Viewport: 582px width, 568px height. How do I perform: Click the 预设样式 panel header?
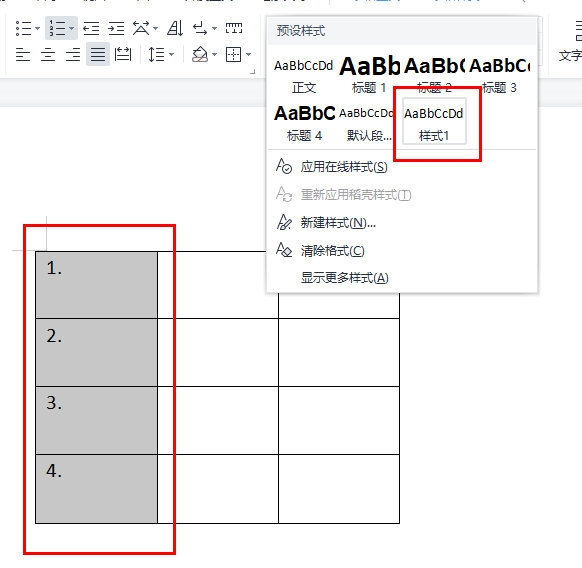pyautogui.click(x=402, y=31)
